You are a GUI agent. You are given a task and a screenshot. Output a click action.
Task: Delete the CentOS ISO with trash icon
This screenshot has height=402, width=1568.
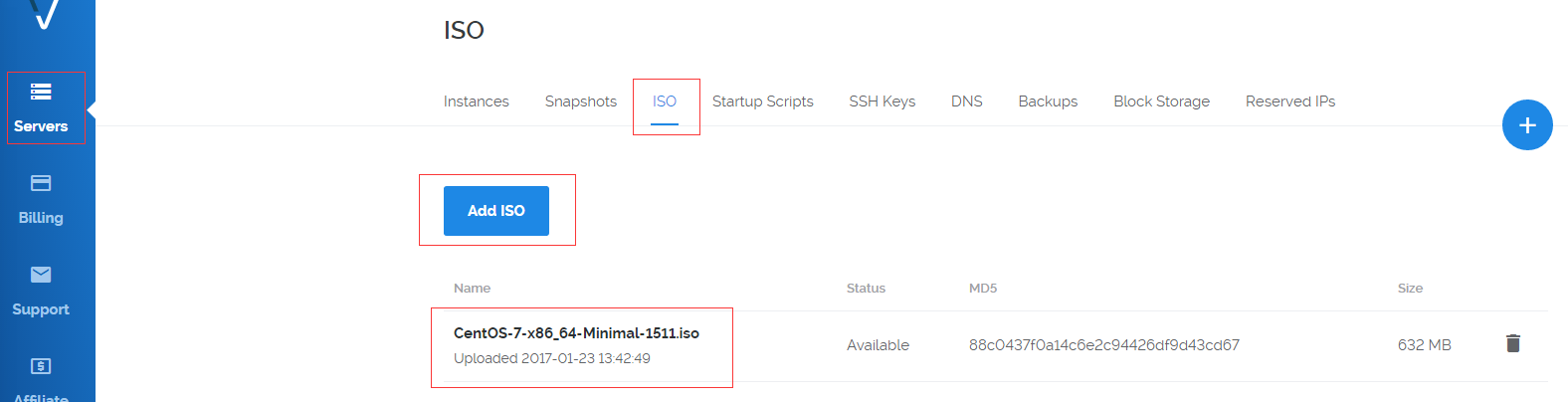pos(1513,343)
